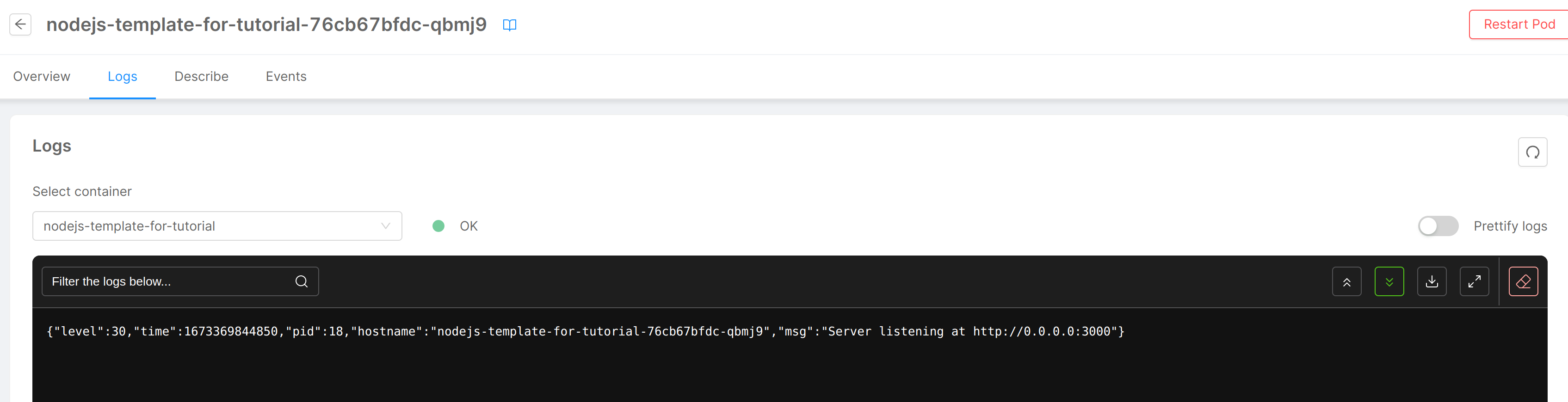Download the logs
The width and height of the screenshot is (1568, 402).
[x=1431, y=281]
